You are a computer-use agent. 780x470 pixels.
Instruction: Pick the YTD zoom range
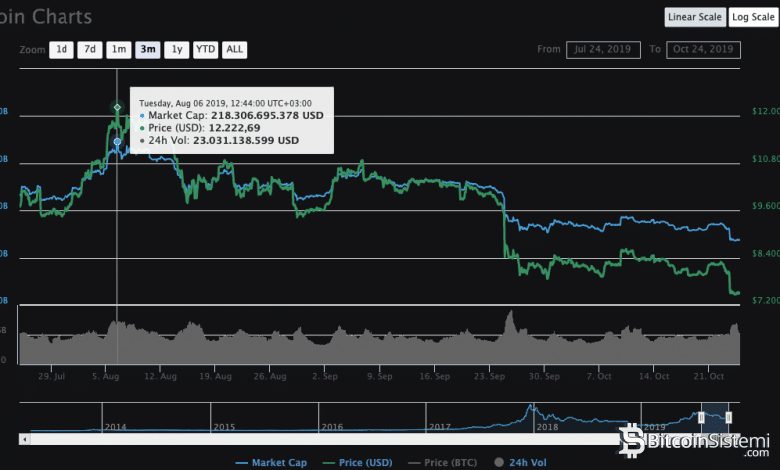coord(205,49)
